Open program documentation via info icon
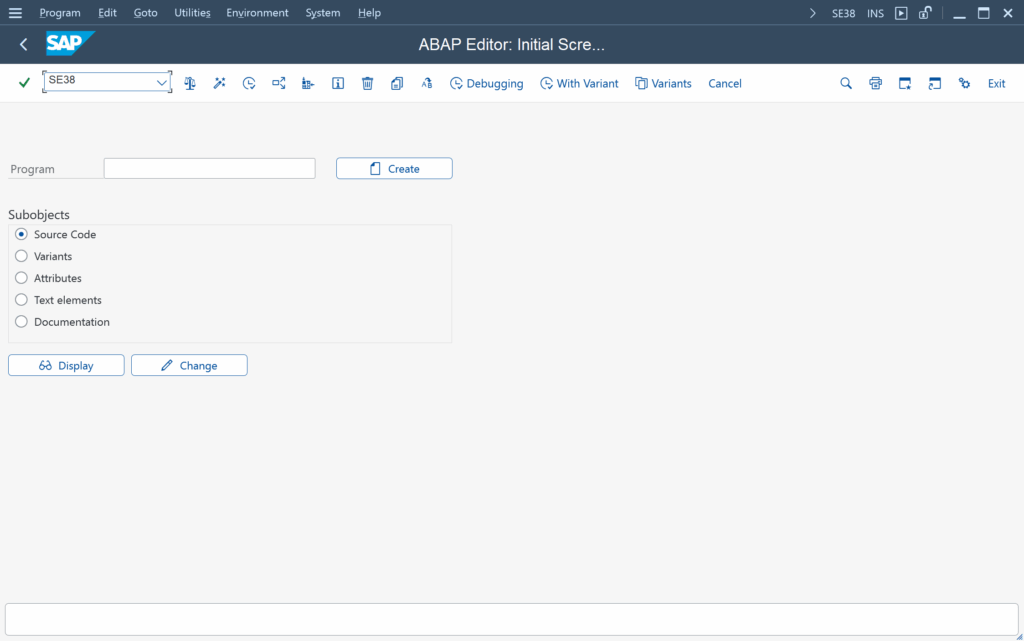1024x641 pixels. [337, 83]
